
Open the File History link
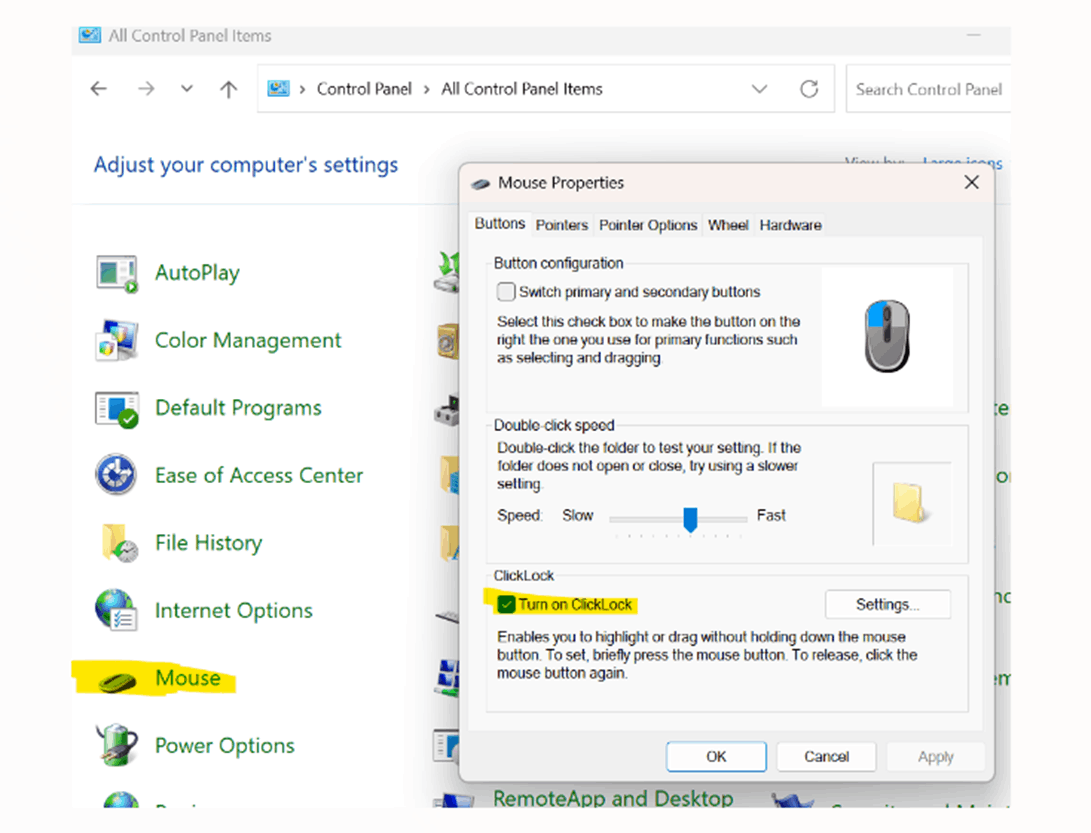[x=208, y=543]
